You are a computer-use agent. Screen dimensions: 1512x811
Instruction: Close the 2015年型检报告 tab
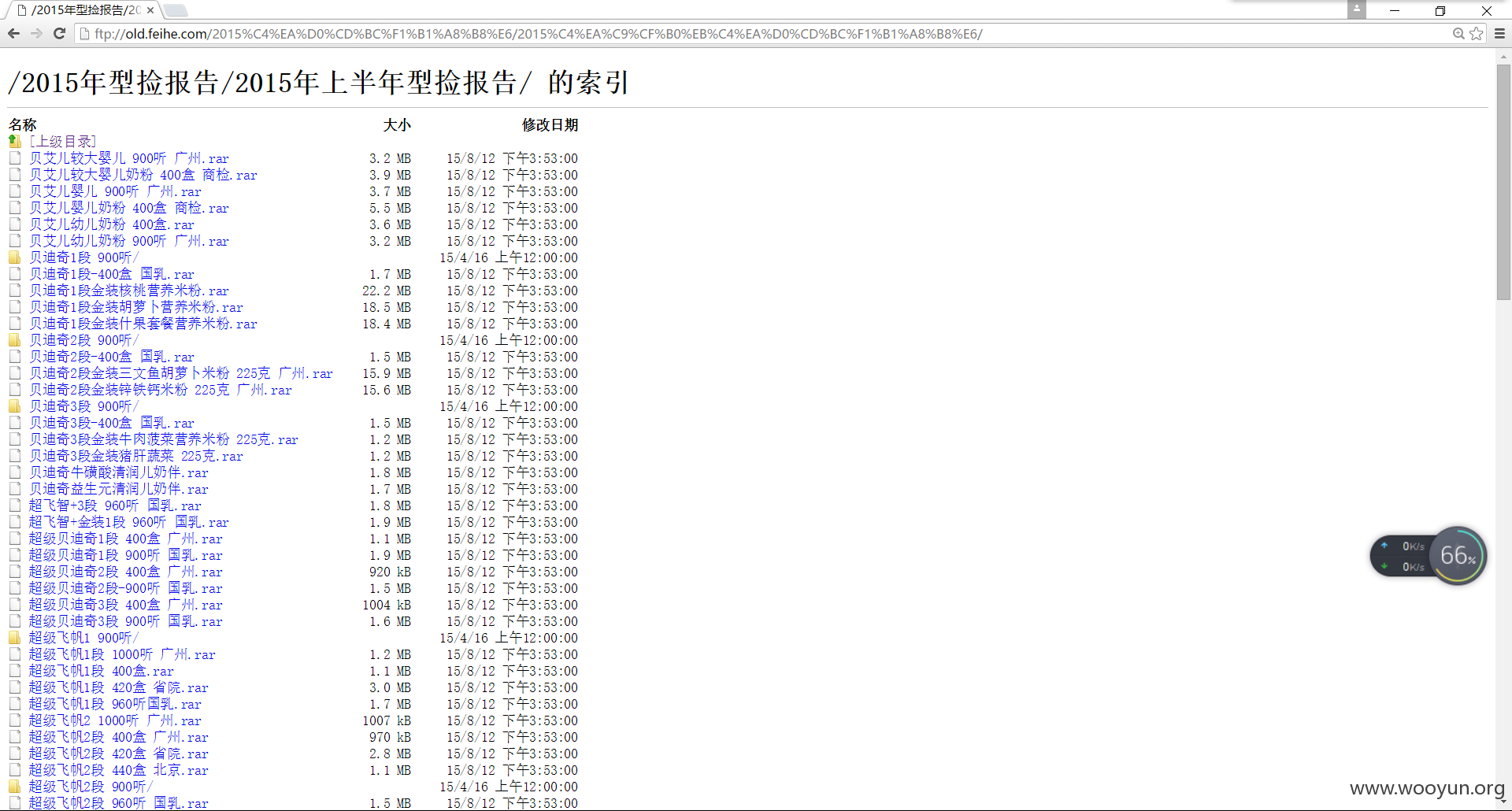coord(150,10)
